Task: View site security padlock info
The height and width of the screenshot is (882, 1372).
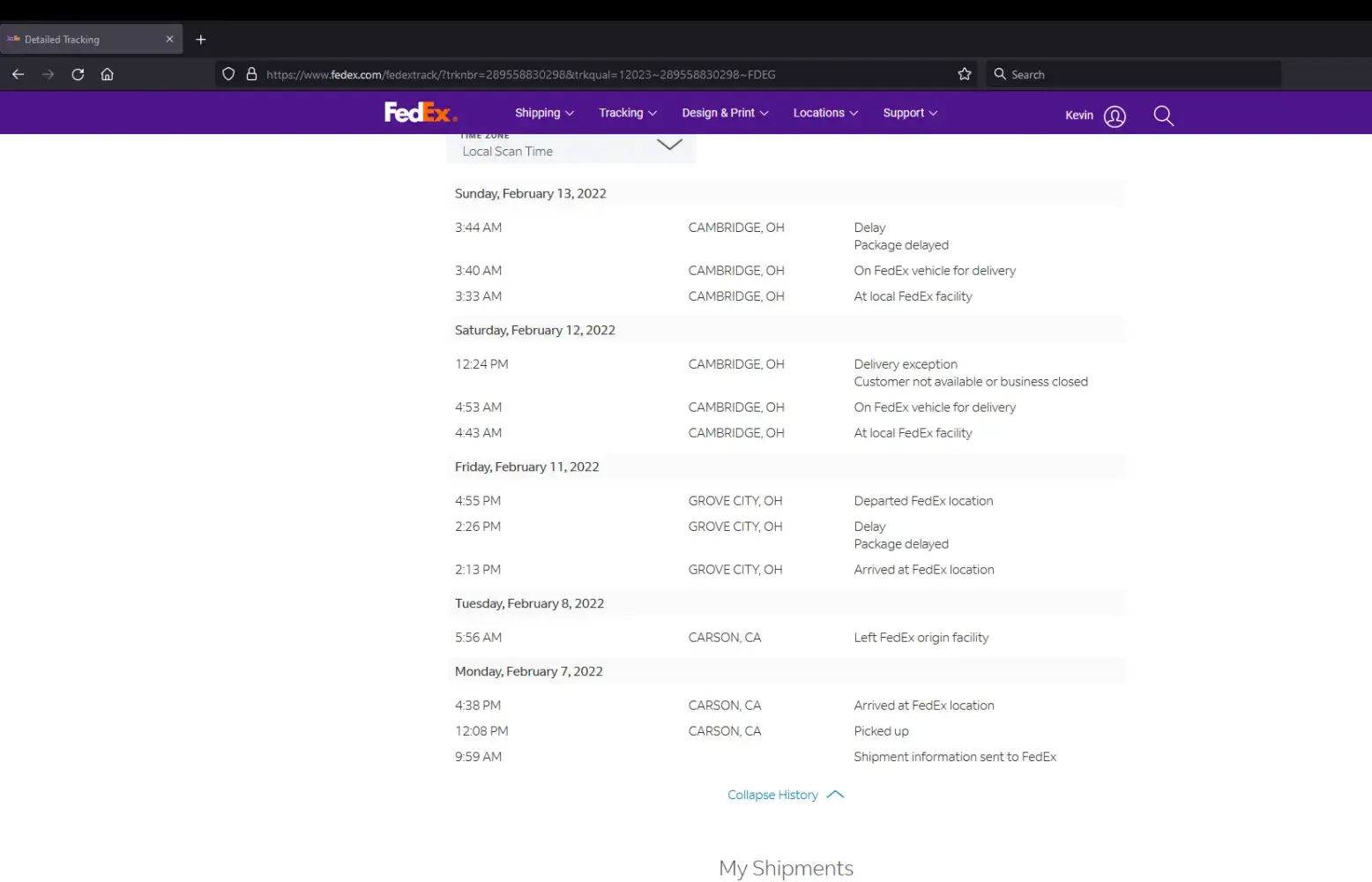Action: tap(251, 74)
